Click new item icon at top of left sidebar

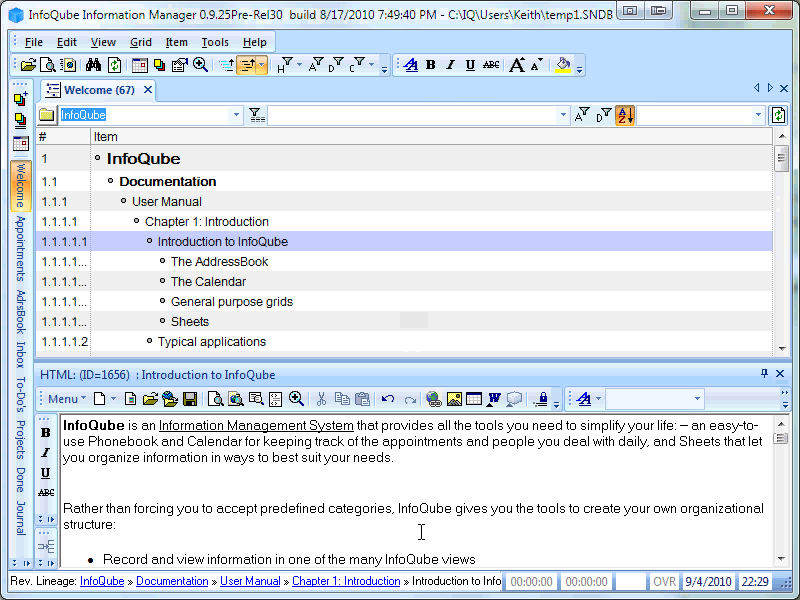[x=20, y=98]
